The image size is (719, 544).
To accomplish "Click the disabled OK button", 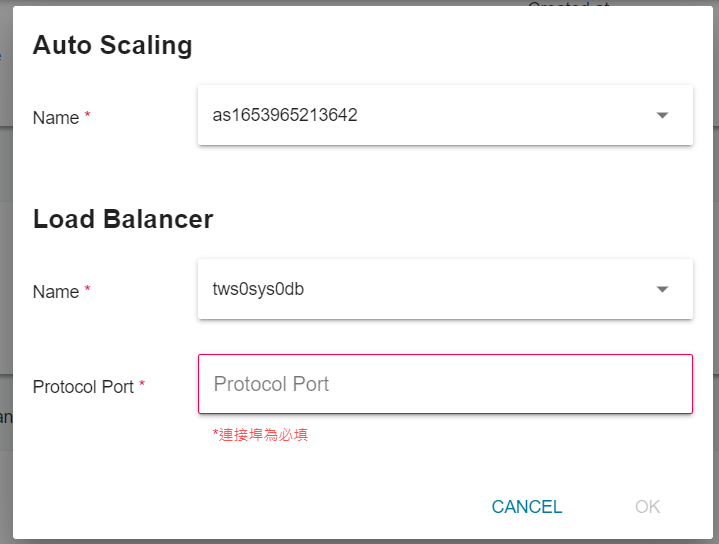I will 647,507.
